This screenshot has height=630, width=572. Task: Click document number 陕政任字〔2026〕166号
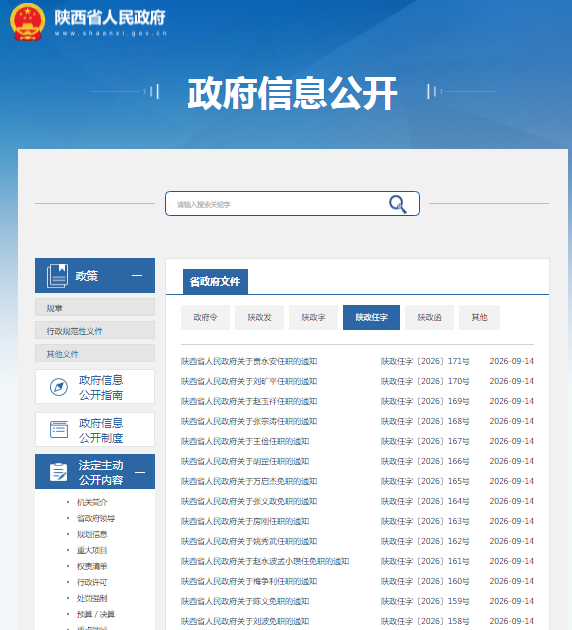[x=425, y=461]
